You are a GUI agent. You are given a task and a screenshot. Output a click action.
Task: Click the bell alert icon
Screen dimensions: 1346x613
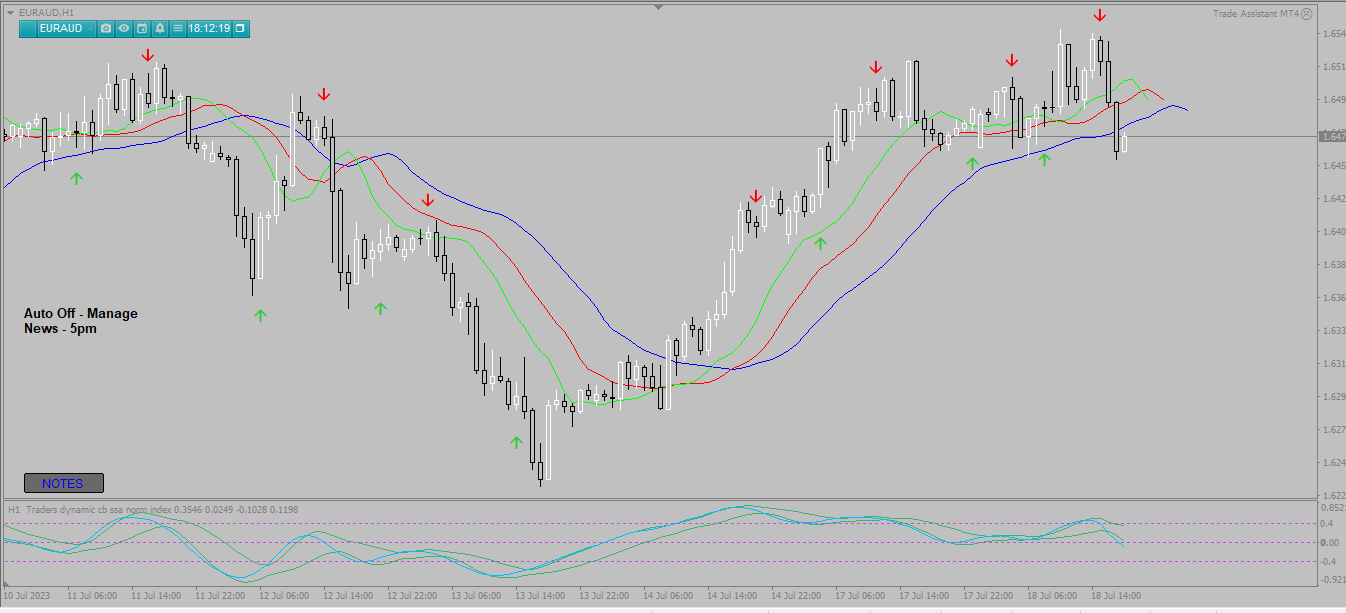click(x=159, y=28)
